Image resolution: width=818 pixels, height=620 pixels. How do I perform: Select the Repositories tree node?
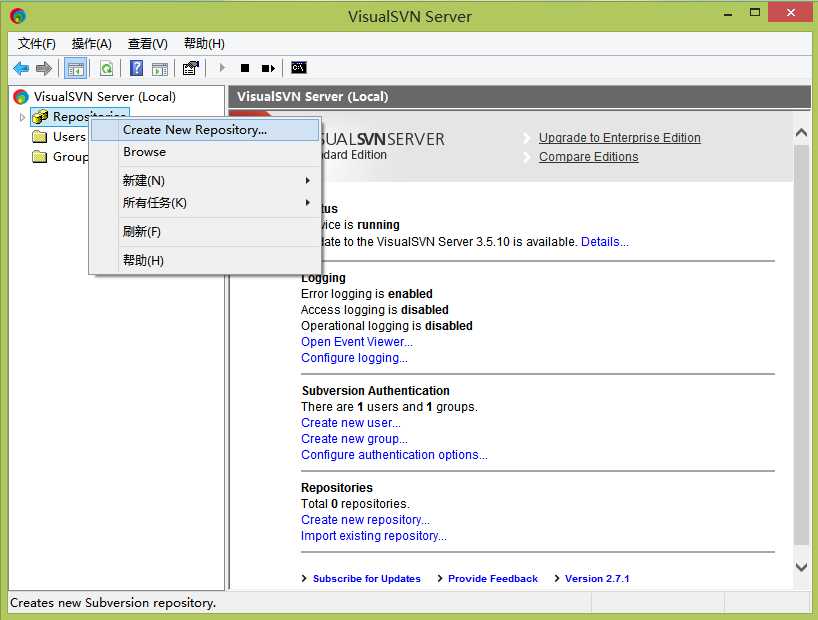pyautogui.click(x=79, y=116)
